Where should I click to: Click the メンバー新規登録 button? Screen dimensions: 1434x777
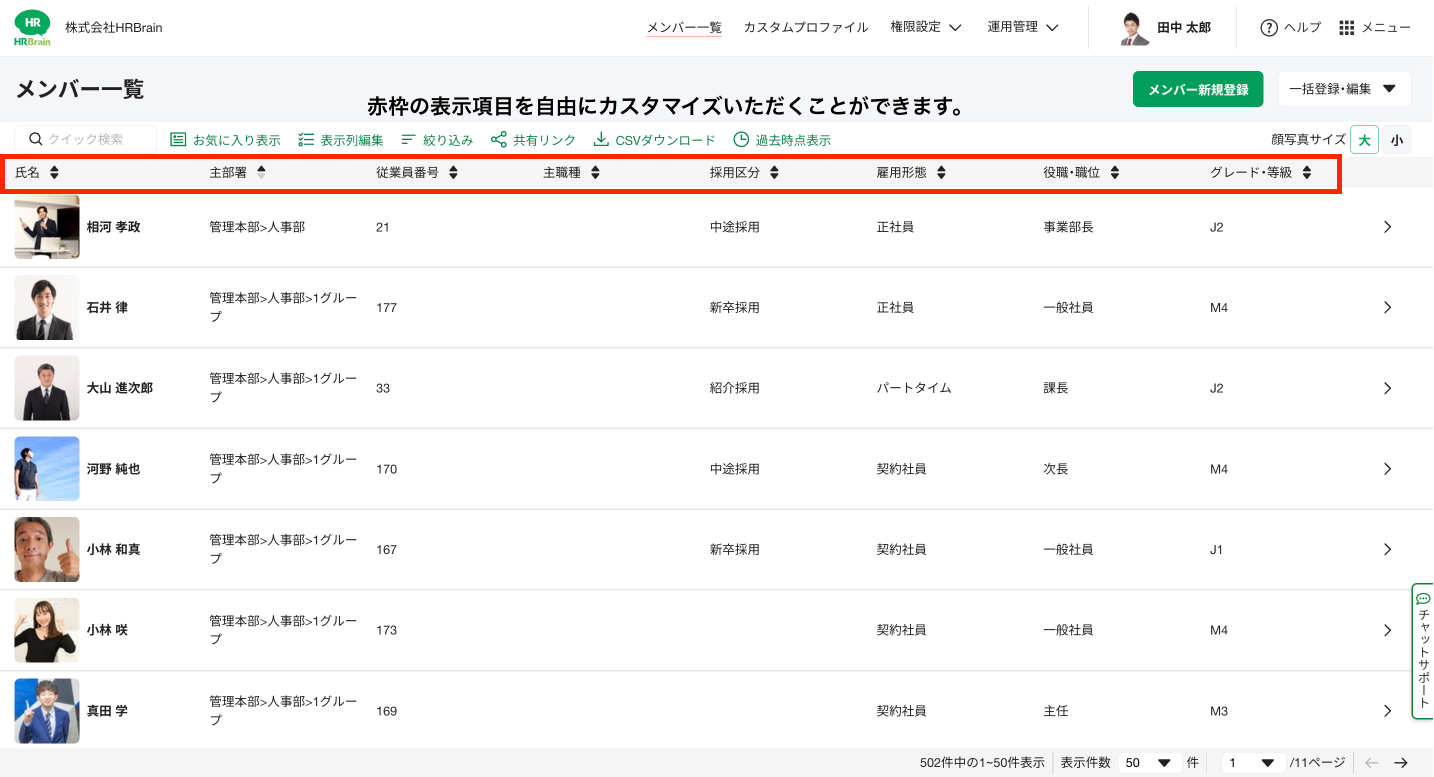tap(1198, 89)
